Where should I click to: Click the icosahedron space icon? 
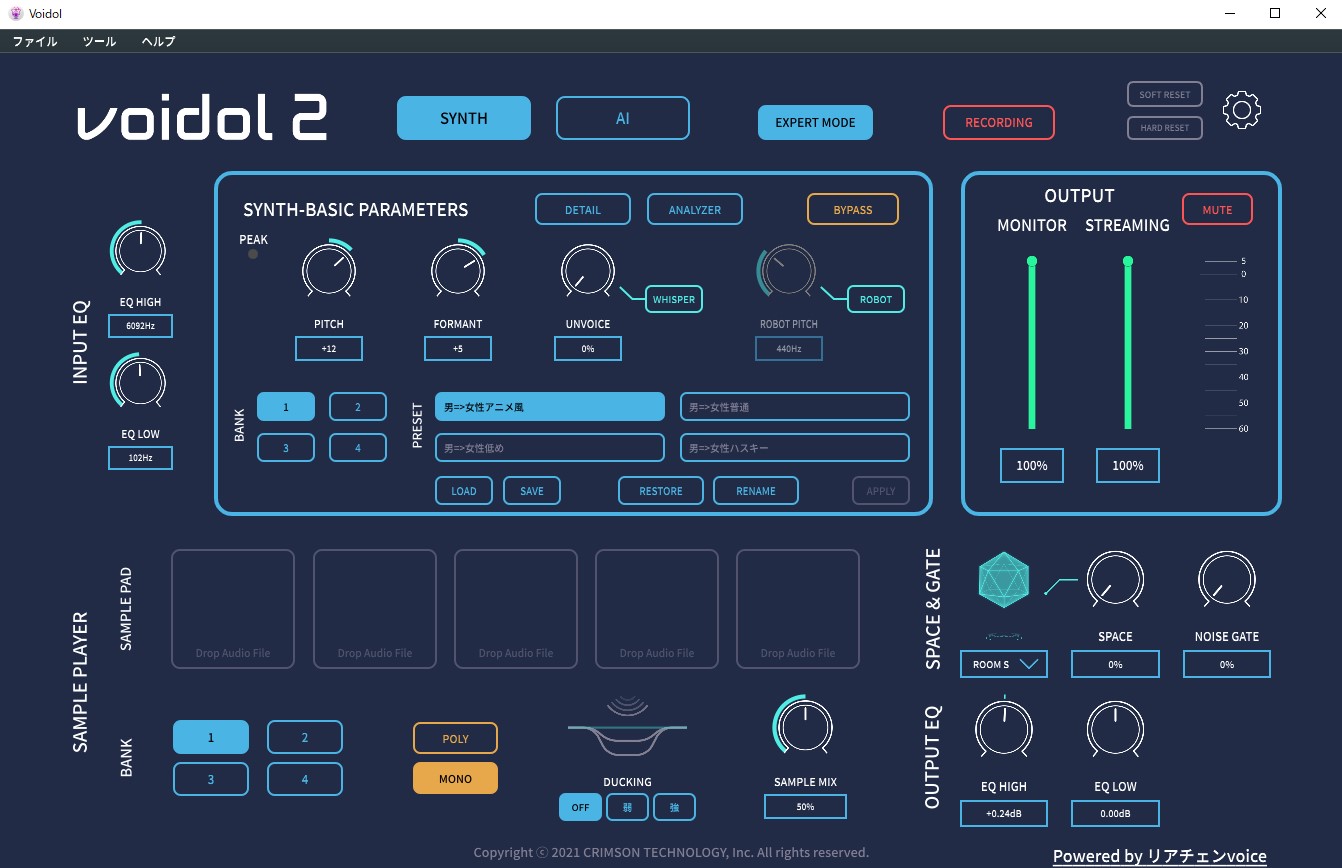pyautogui.click(x=1004, y=581)
